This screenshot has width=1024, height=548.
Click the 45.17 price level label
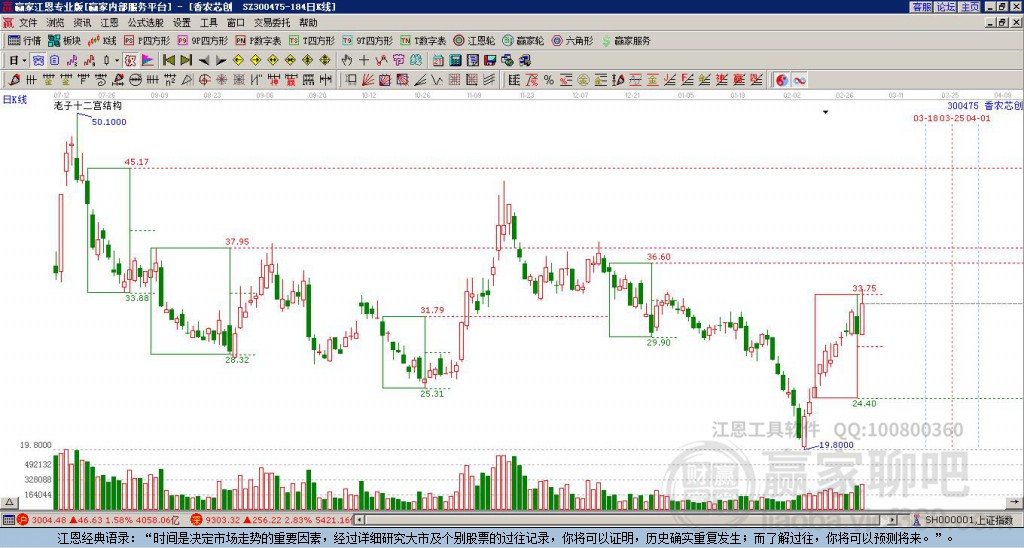coord(136,162)
